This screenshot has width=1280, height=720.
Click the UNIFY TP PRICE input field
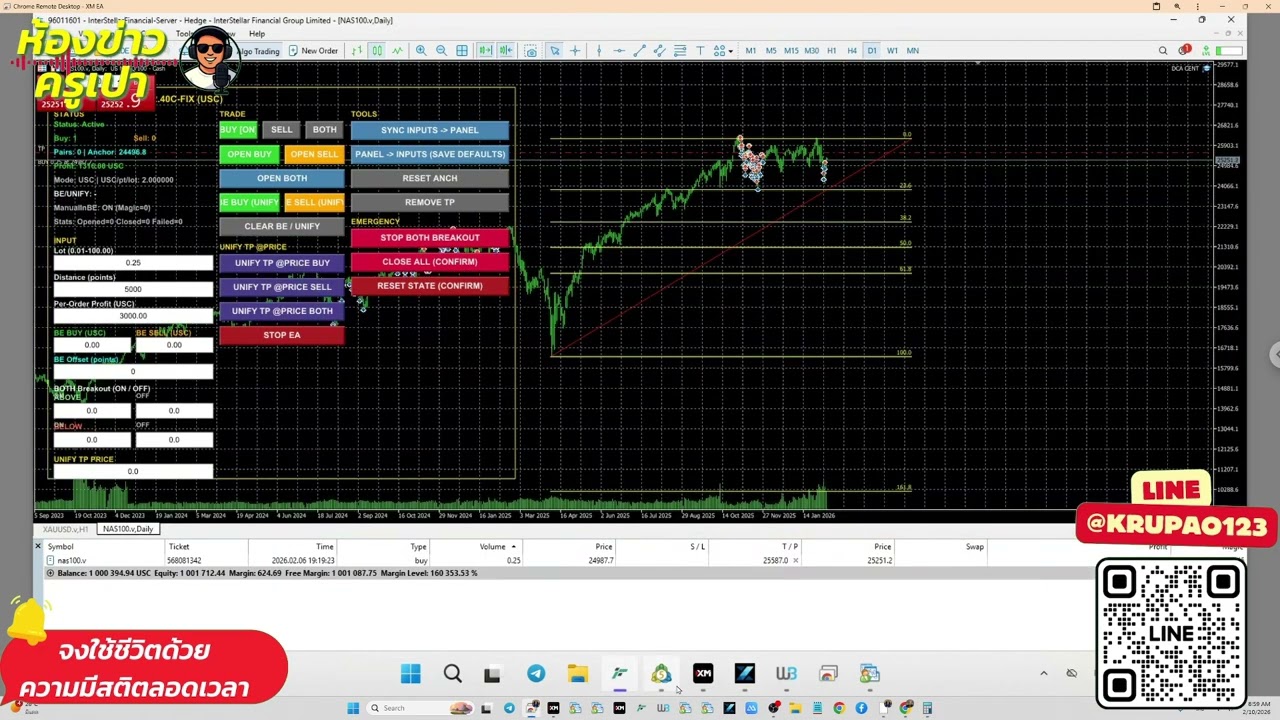(x=133, y=471)
